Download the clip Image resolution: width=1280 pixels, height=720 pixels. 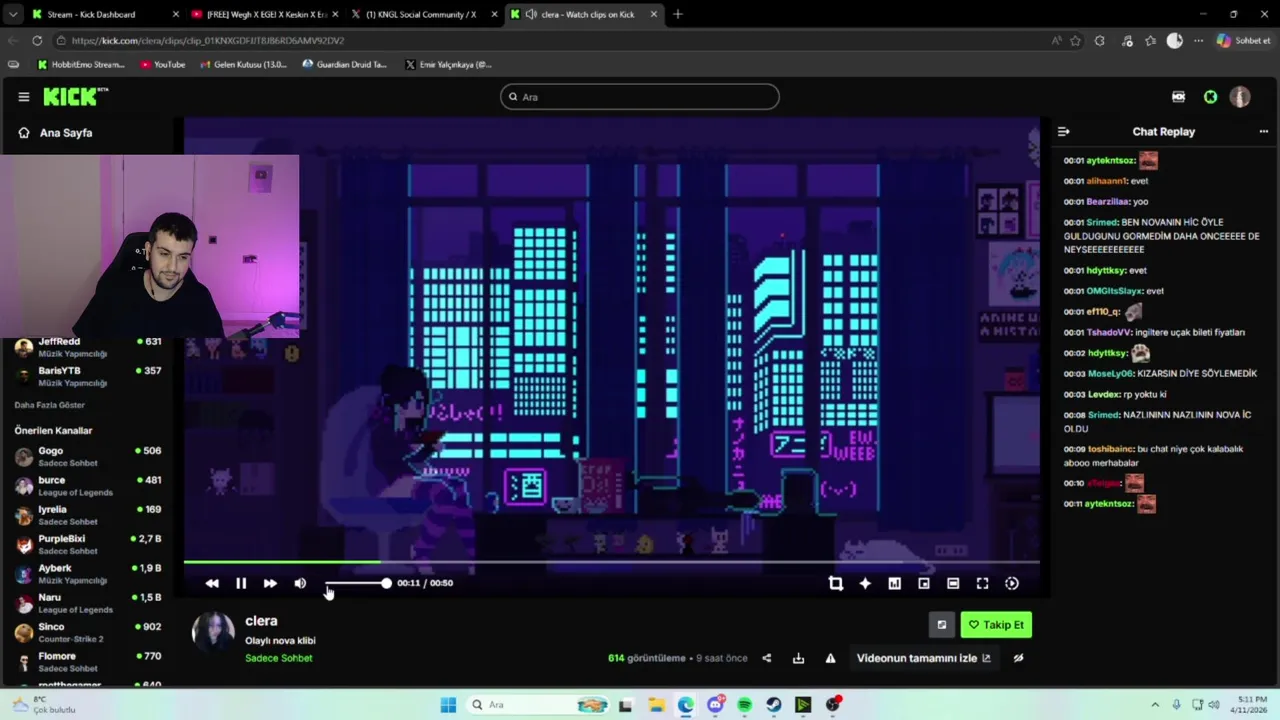(798, 658)
